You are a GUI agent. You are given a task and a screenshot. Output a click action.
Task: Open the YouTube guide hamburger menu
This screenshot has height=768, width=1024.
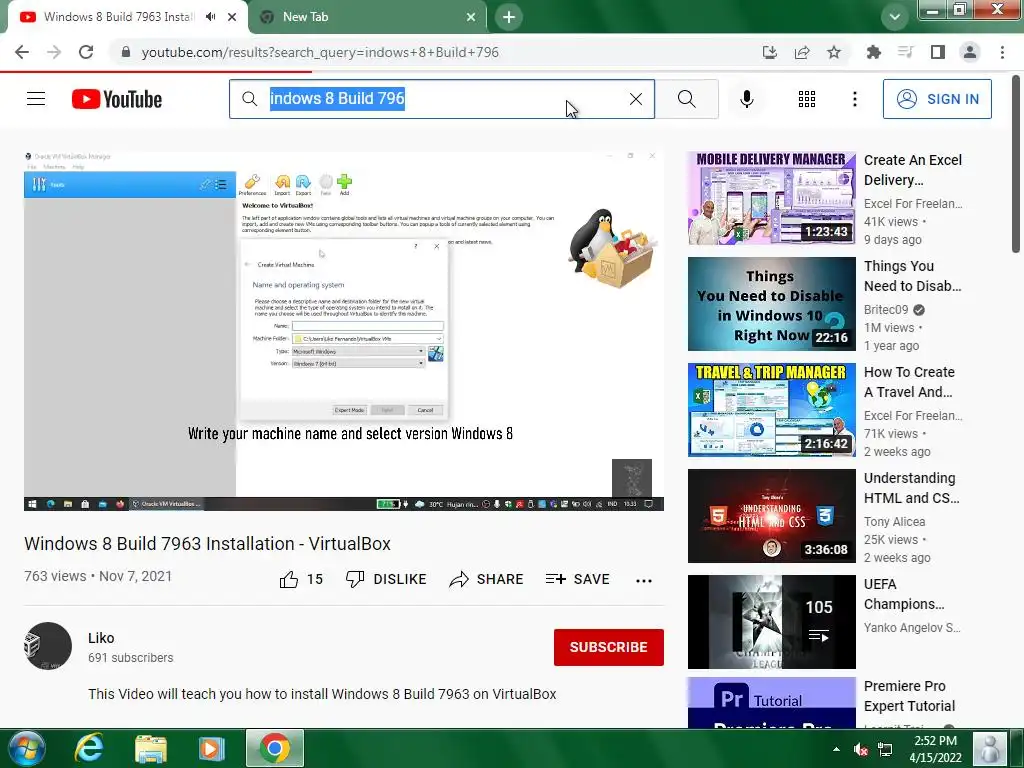36,99
